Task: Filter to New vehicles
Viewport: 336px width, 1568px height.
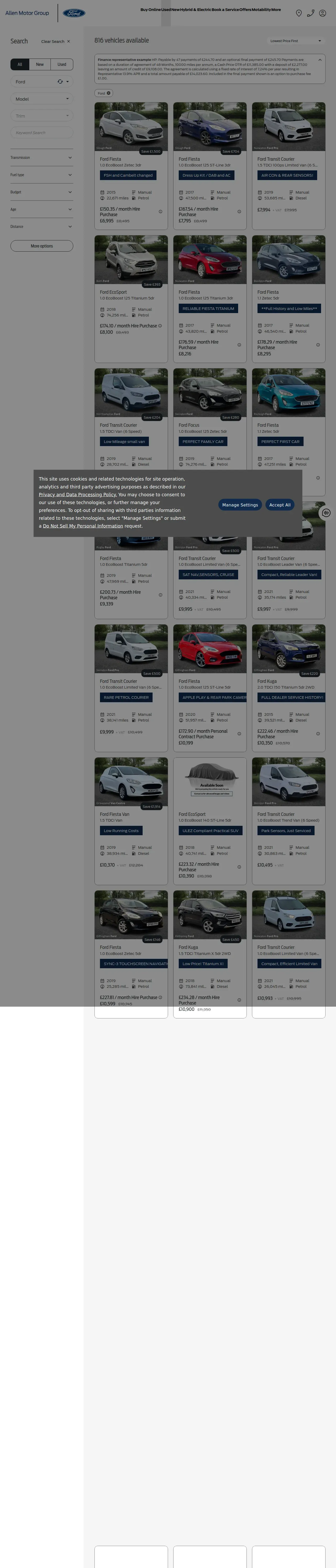Action: [x=40, y=65]
